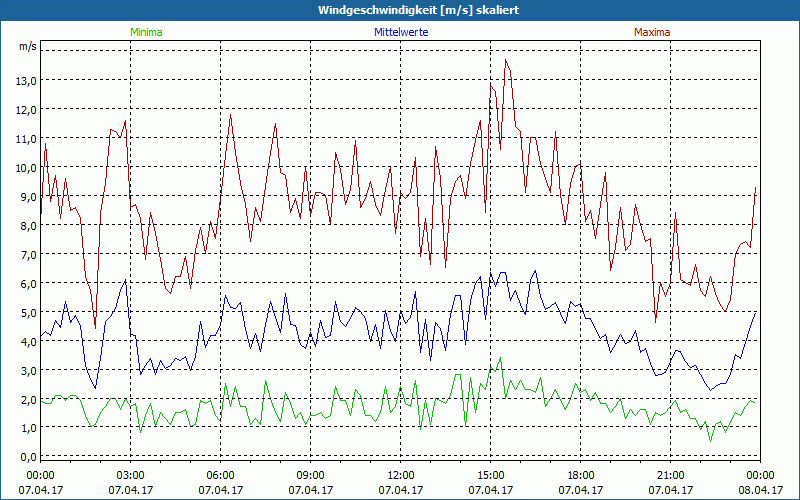Click the 18:00 time axis label
The height and width of the screenshot is (500, 800).
[581, 476]
